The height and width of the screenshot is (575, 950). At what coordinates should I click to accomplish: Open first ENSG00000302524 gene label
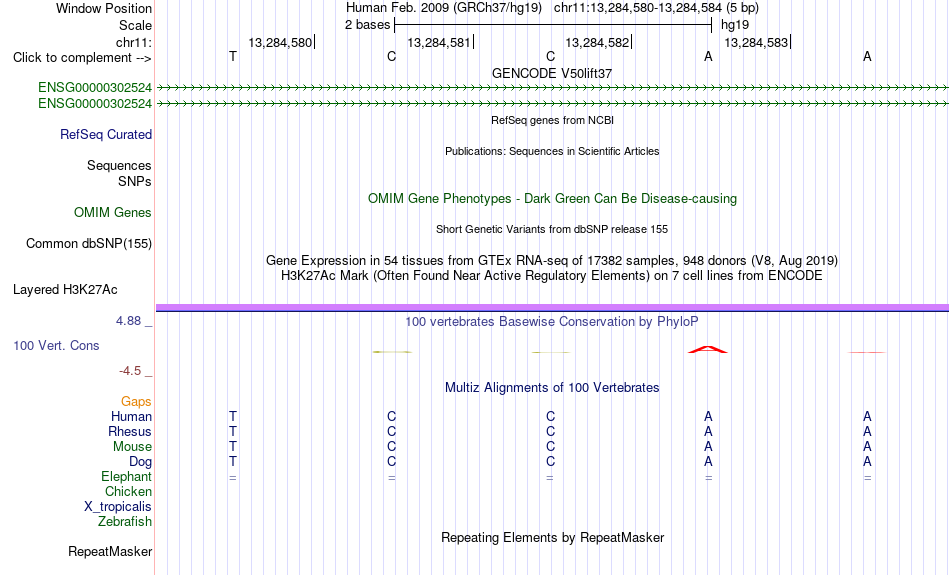coord(95,88)
